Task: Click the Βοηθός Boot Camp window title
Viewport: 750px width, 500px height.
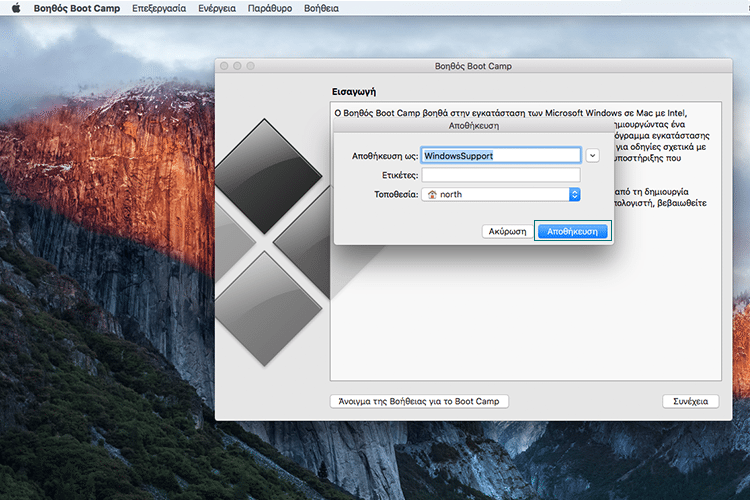Action: [x=473, y=66]
